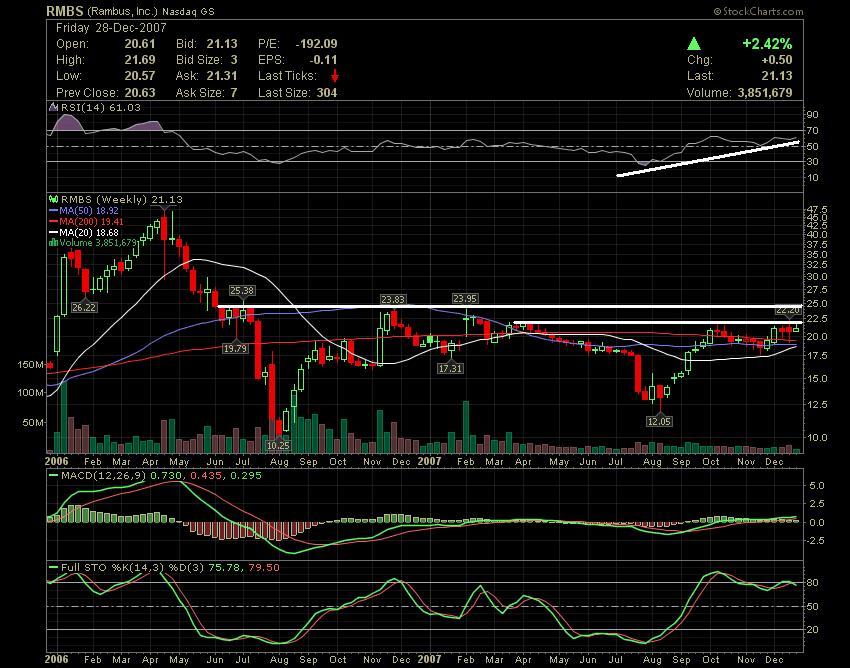
Task: Select the blue MA(50) line legend marker
Action: pyautogui.click(x=54, y=210)
